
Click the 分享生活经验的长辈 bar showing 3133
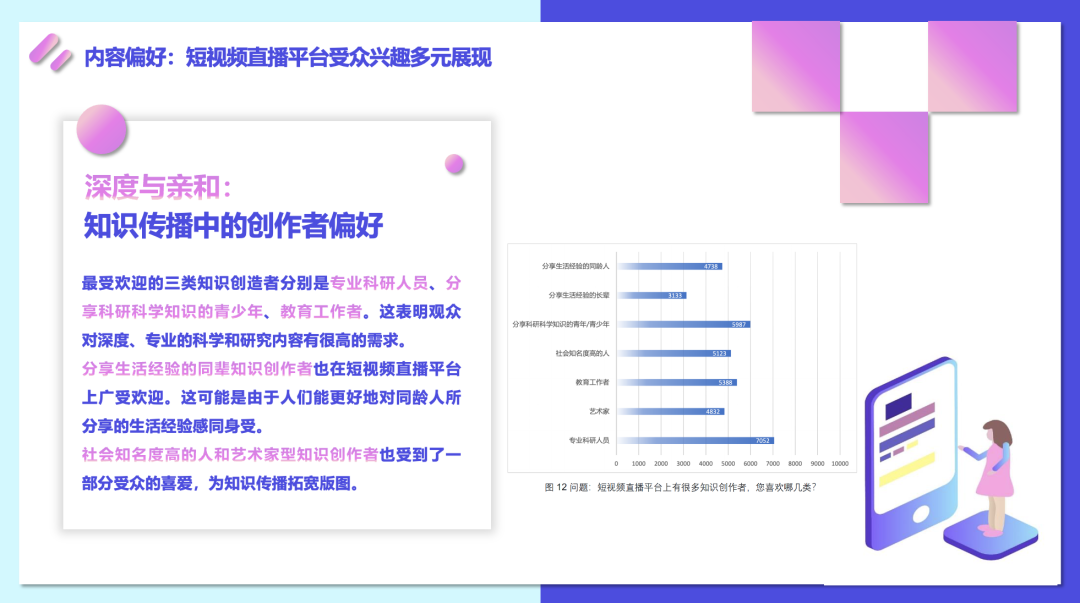click(x=651, y=295)
